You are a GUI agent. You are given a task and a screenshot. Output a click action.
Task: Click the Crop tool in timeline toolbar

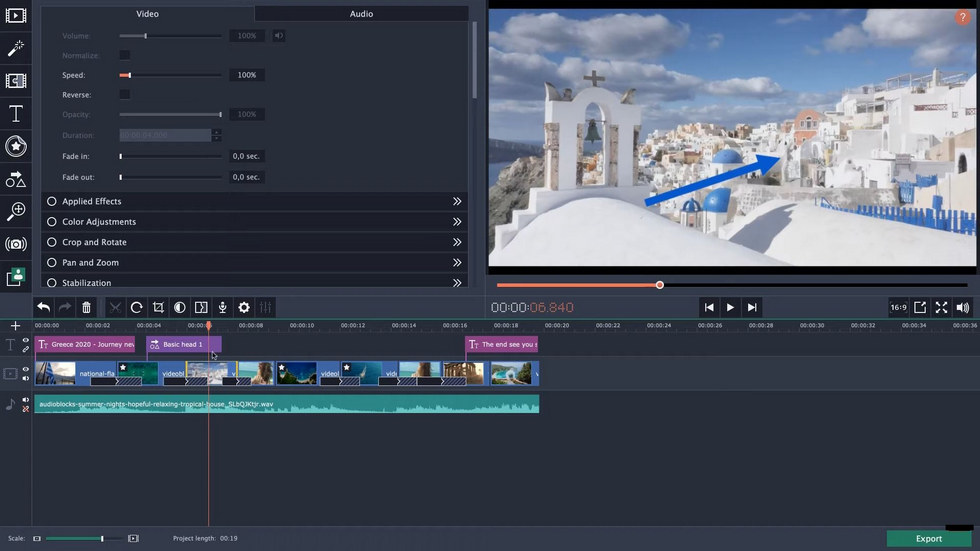pyautogui.click(x=158, y=308)
